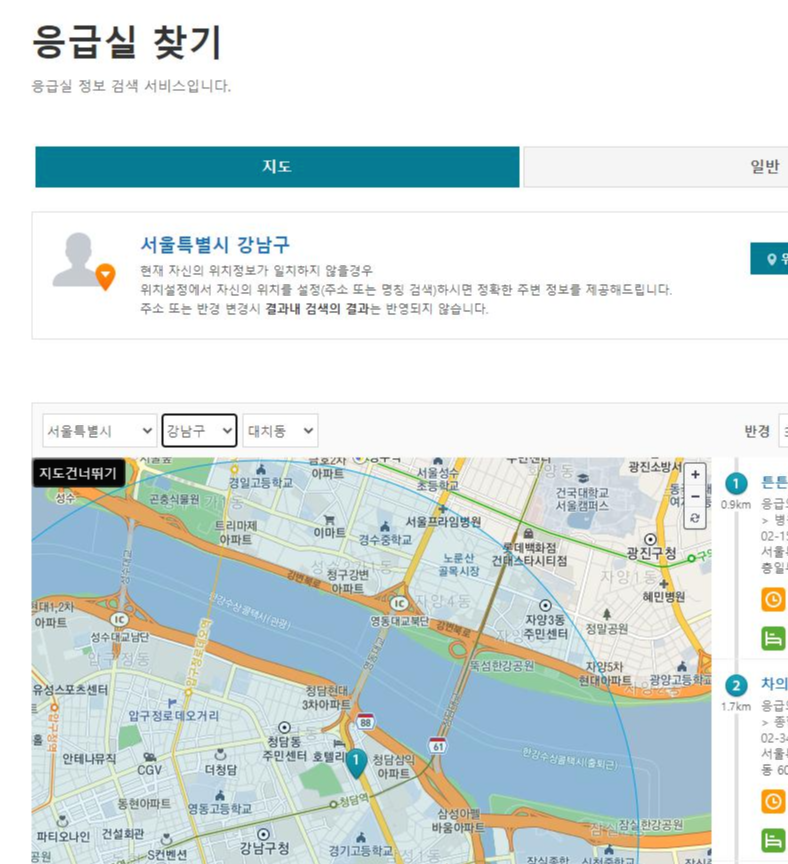Click the 0.9km distance text
Viewport: 788px width, 864px height.
coord(736,504)
